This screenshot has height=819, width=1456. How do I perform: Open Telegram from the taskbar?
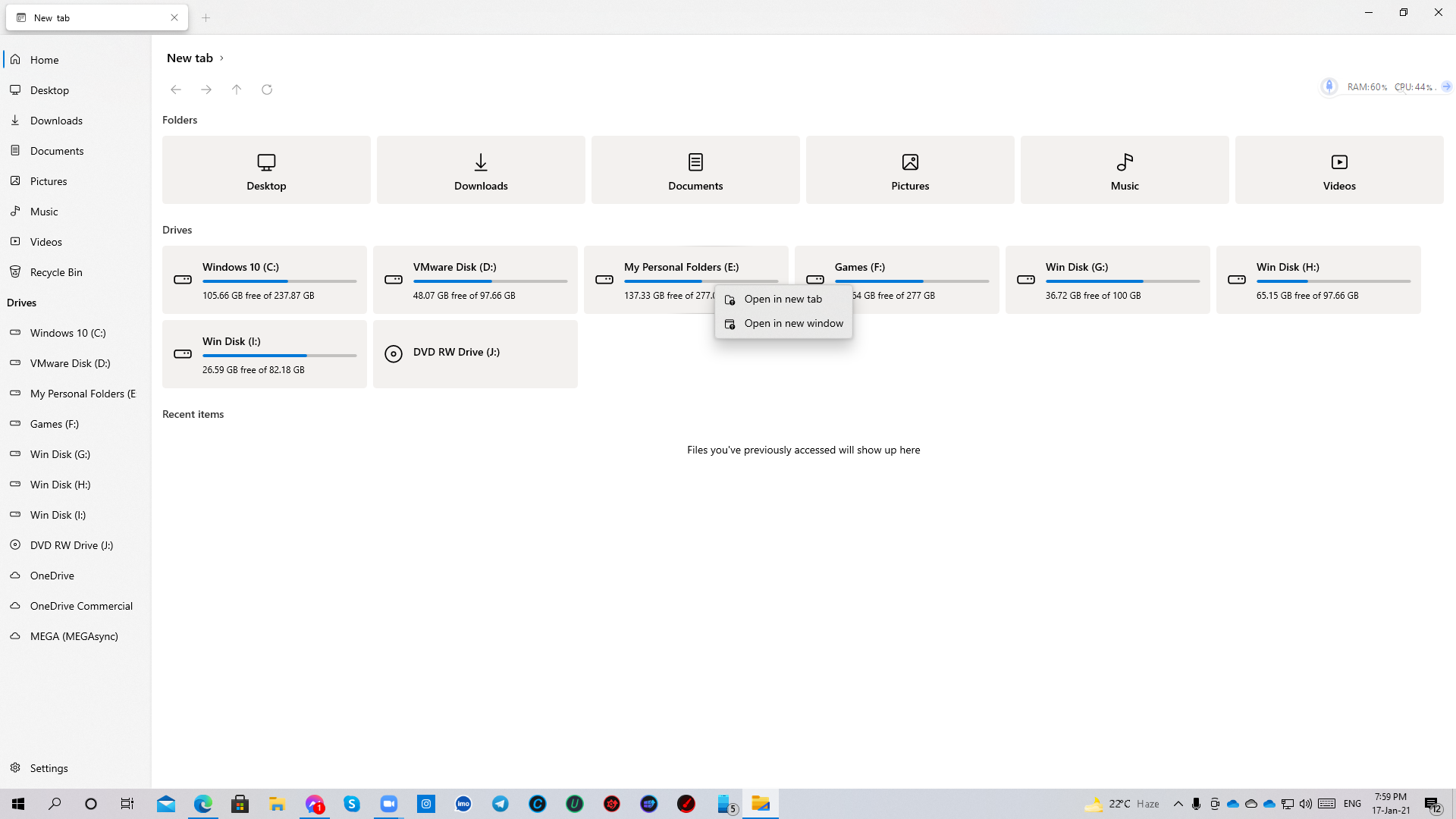(x=500, y=804)
